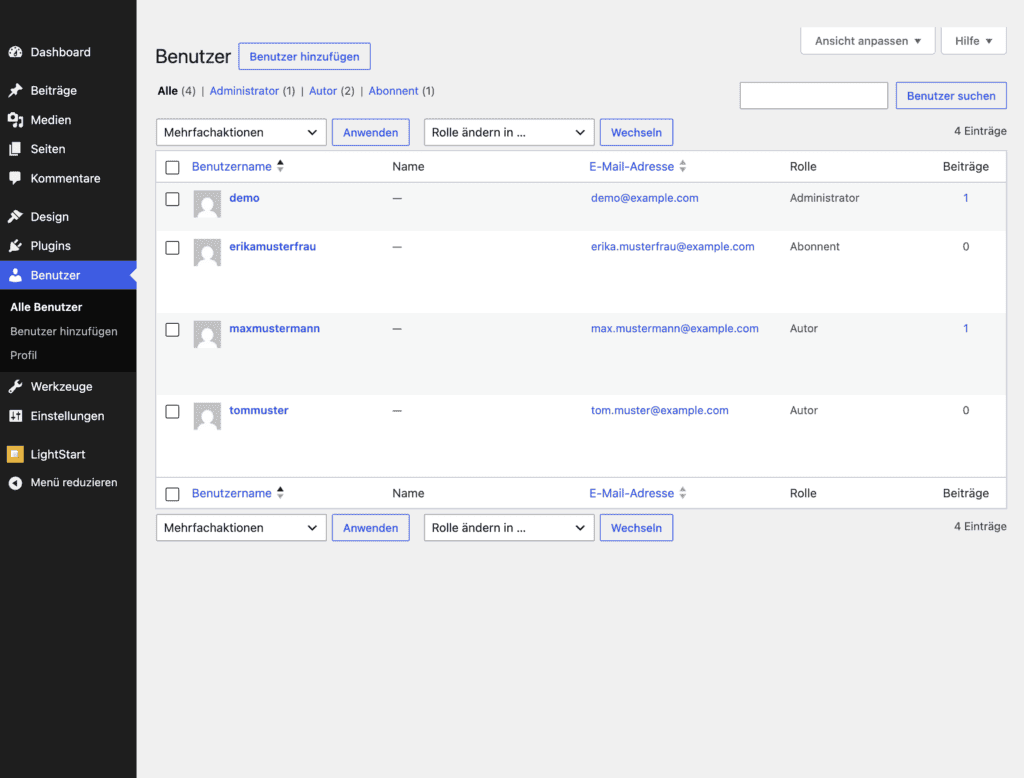Filter users by Administrator role
1024x778 pixels.
click(244, 91)
